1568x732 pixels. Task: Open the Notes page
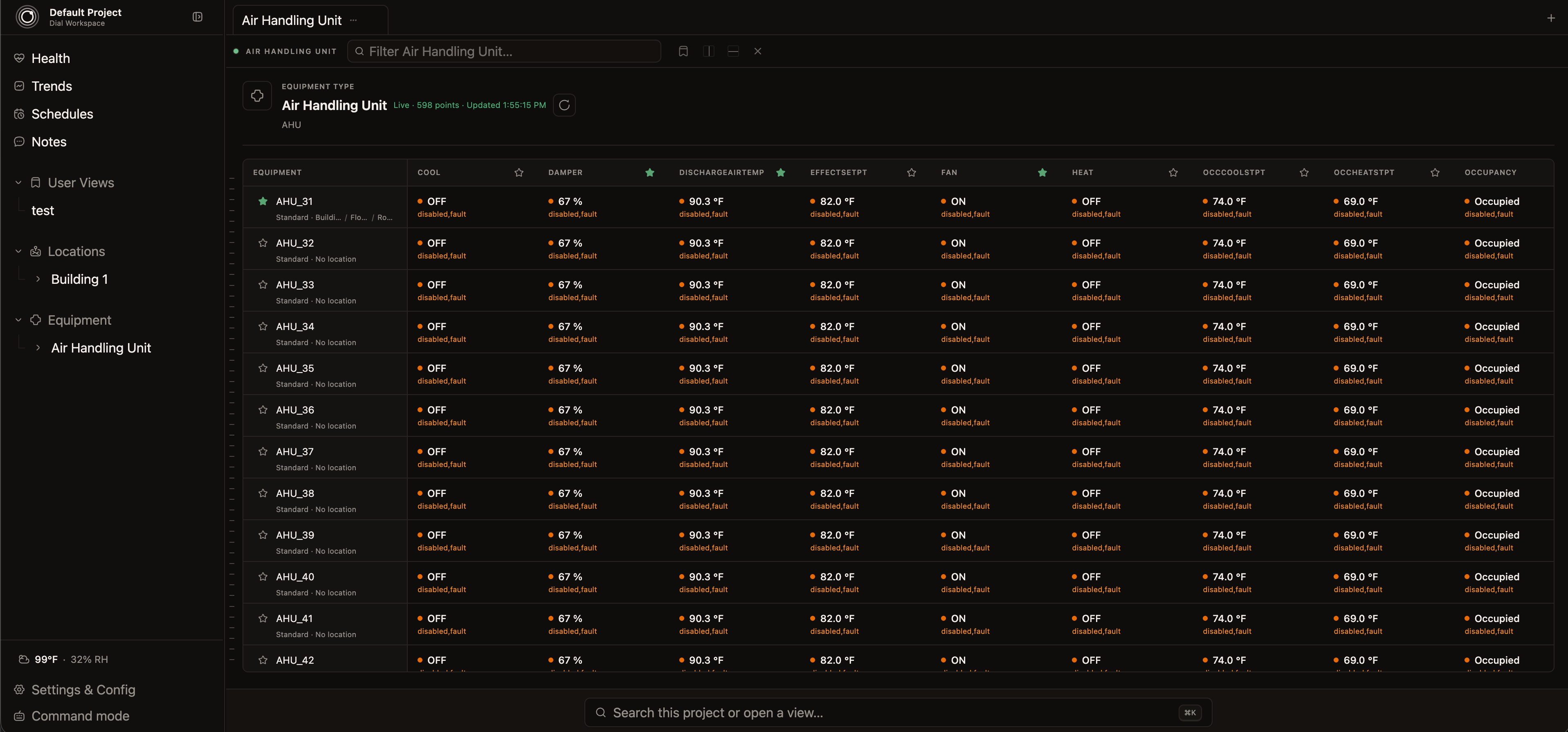49,142
